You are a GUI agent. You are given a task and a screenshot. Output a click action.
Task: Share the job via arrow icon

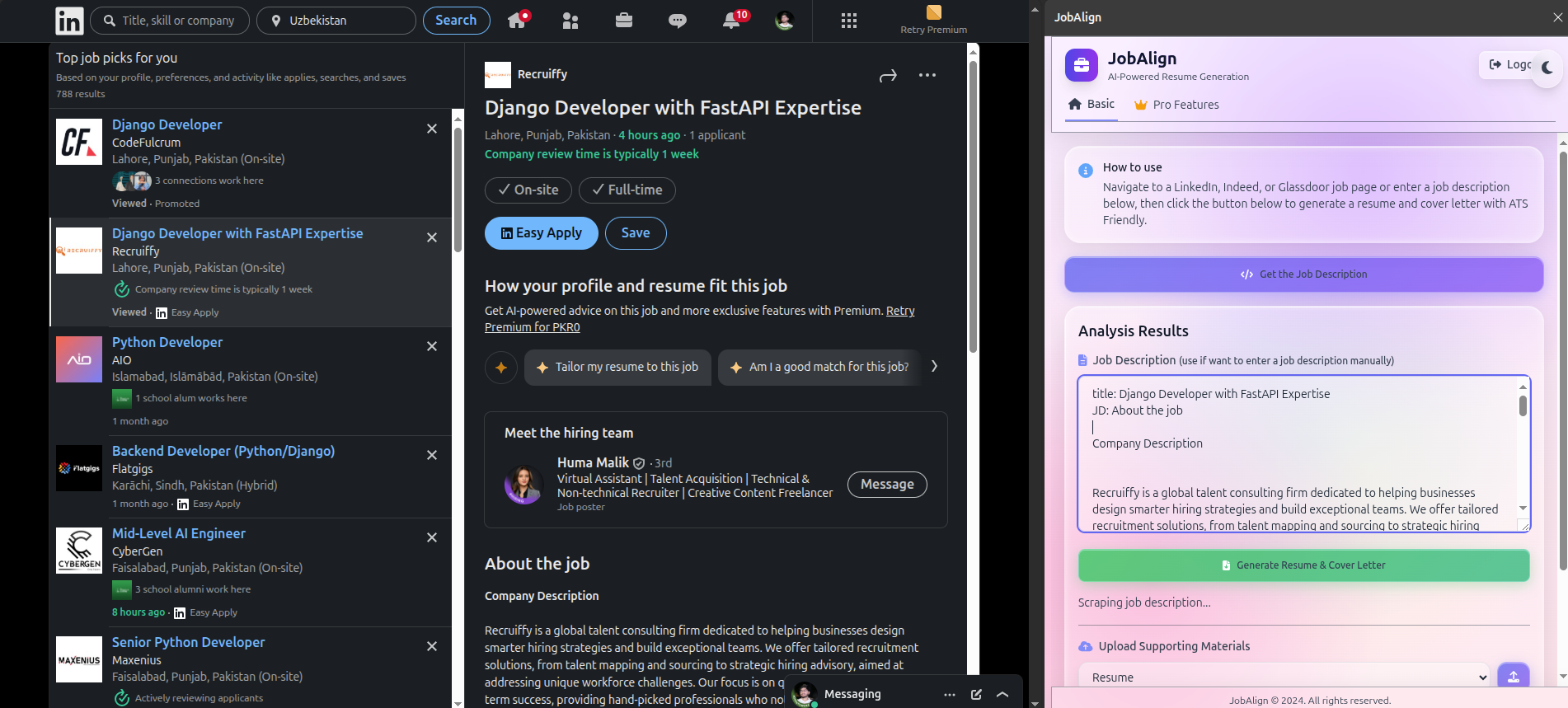click(x=888, y=76)
